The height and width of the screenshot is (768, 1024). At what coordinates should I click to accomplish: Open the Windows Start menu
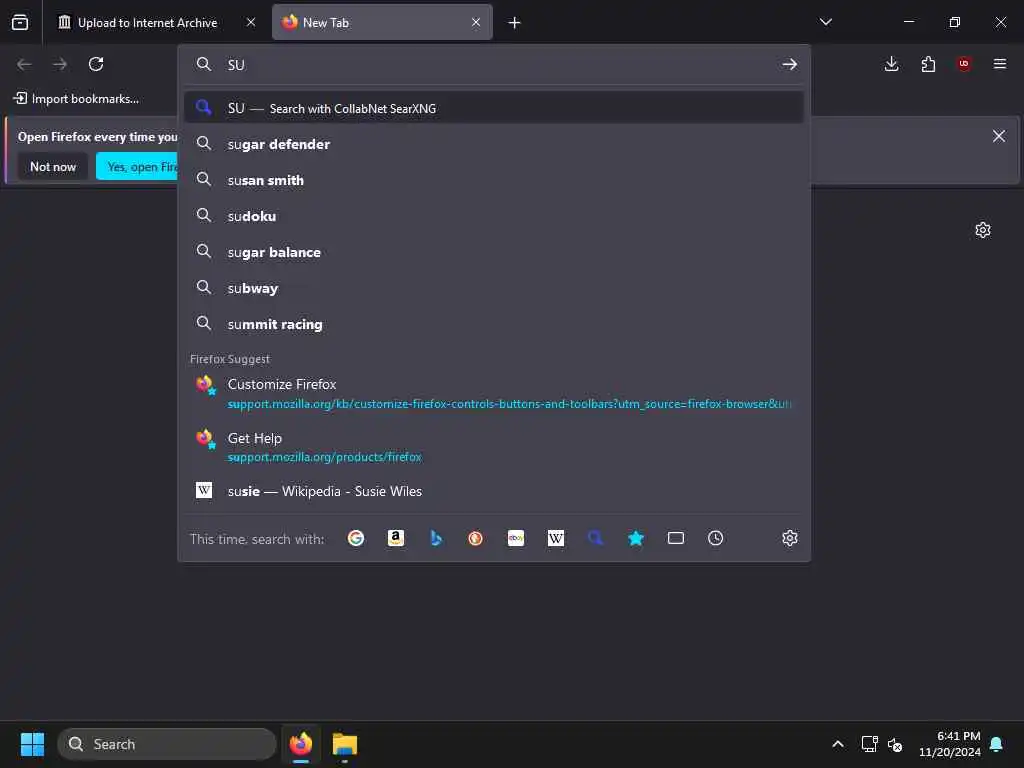pyautogui.click(x=32, y=744)
